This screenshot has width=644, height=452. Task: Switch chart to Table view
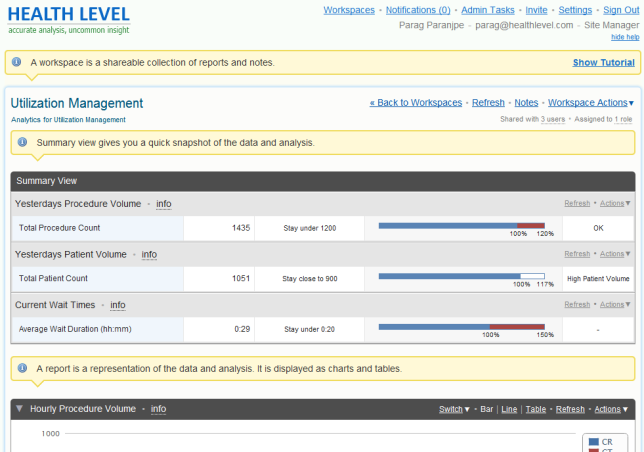536,409
